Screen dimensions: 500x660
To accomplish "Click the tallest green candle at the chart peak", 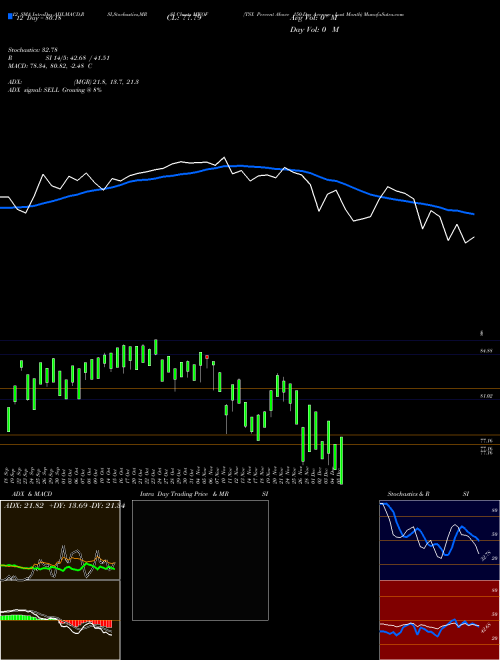I will coord(156,347).
